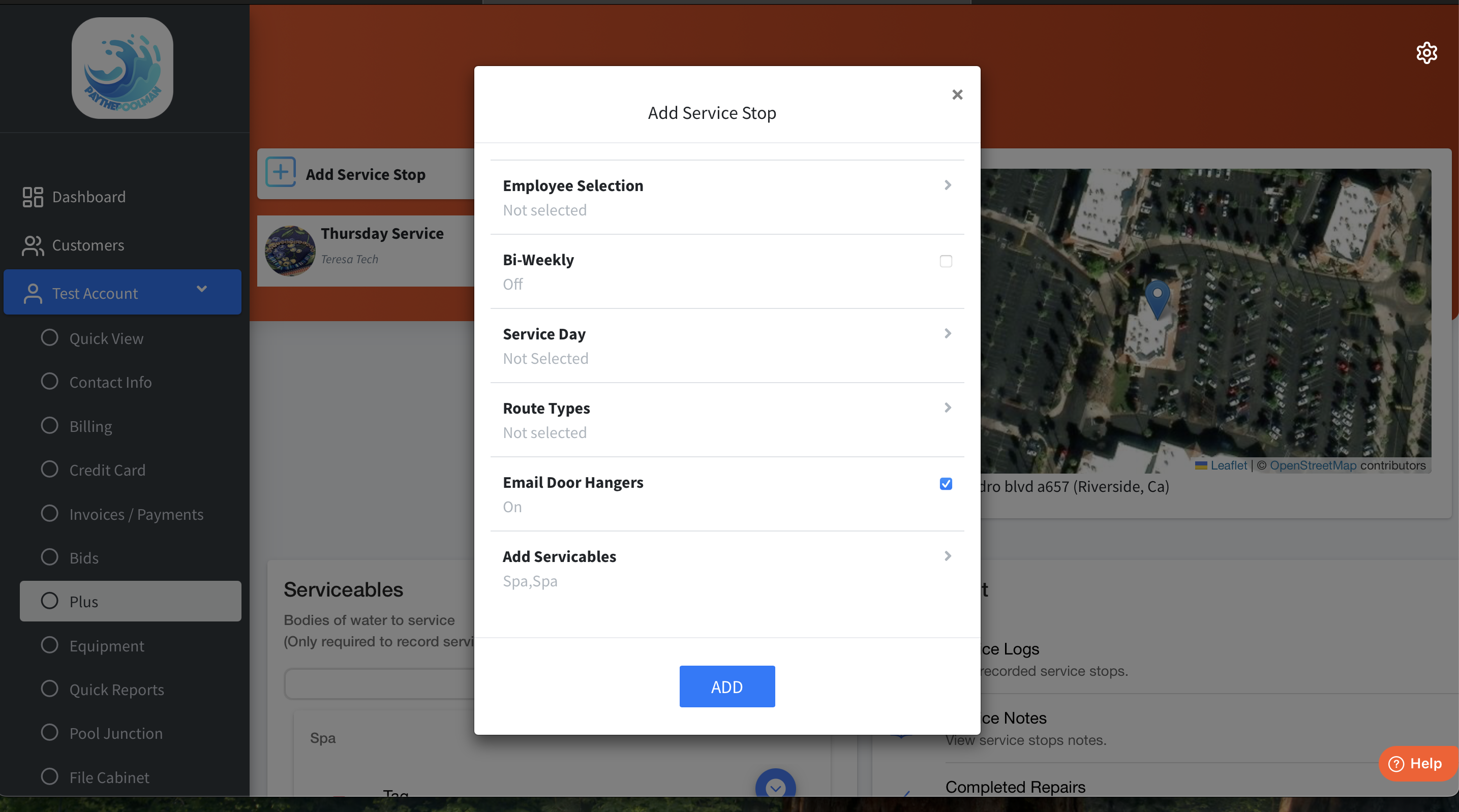The width and height of the screenshot is (1459, 812).
Task: Click the Dashboard grid icon
Action: (x=33, y=197)
